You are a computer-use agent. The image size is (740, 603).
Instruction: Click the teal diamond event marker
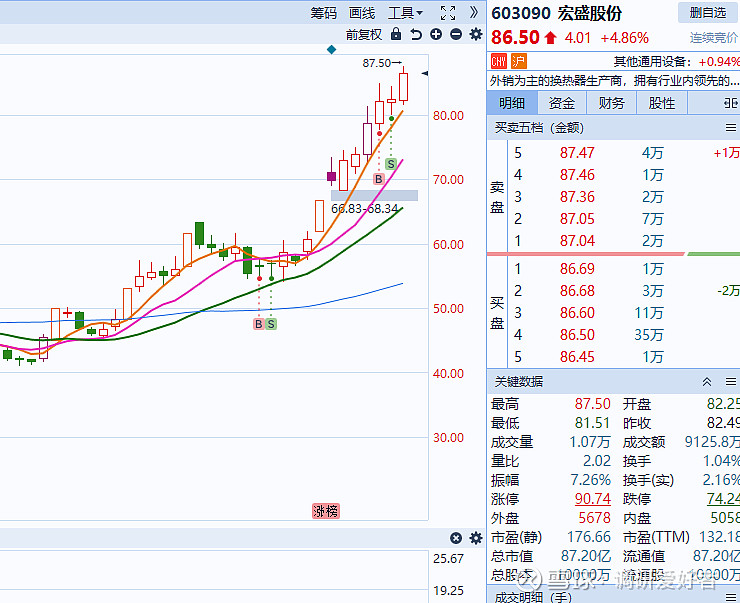[x=332, y=50]
